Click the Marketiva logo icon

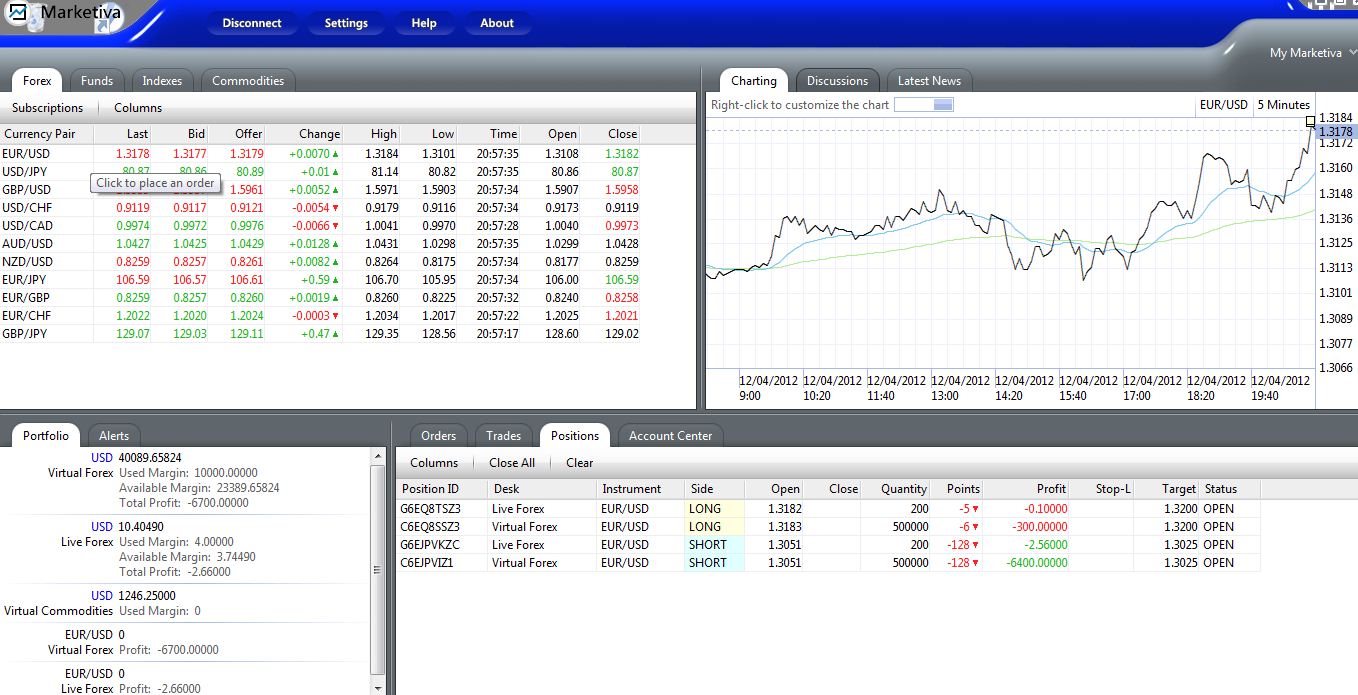tap(19, 14)
